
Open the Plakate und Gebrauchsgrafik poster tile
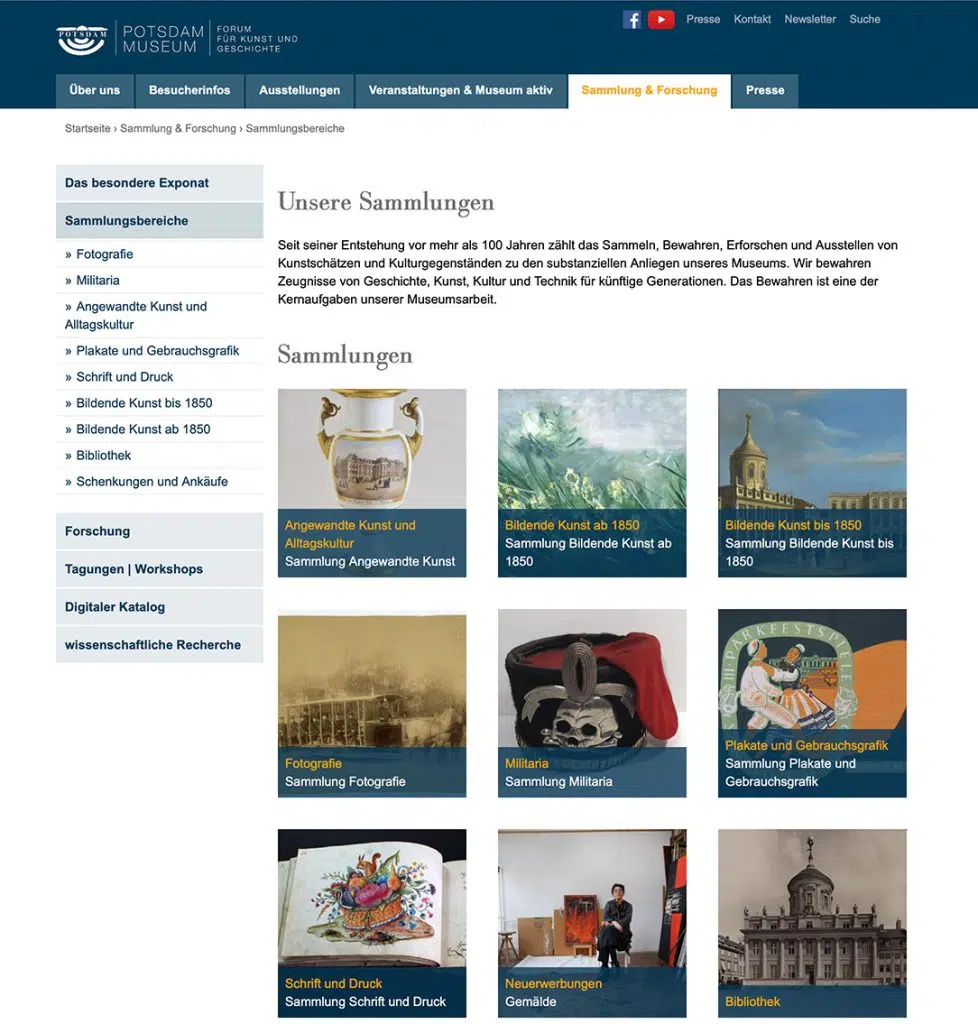pos(812,679)
